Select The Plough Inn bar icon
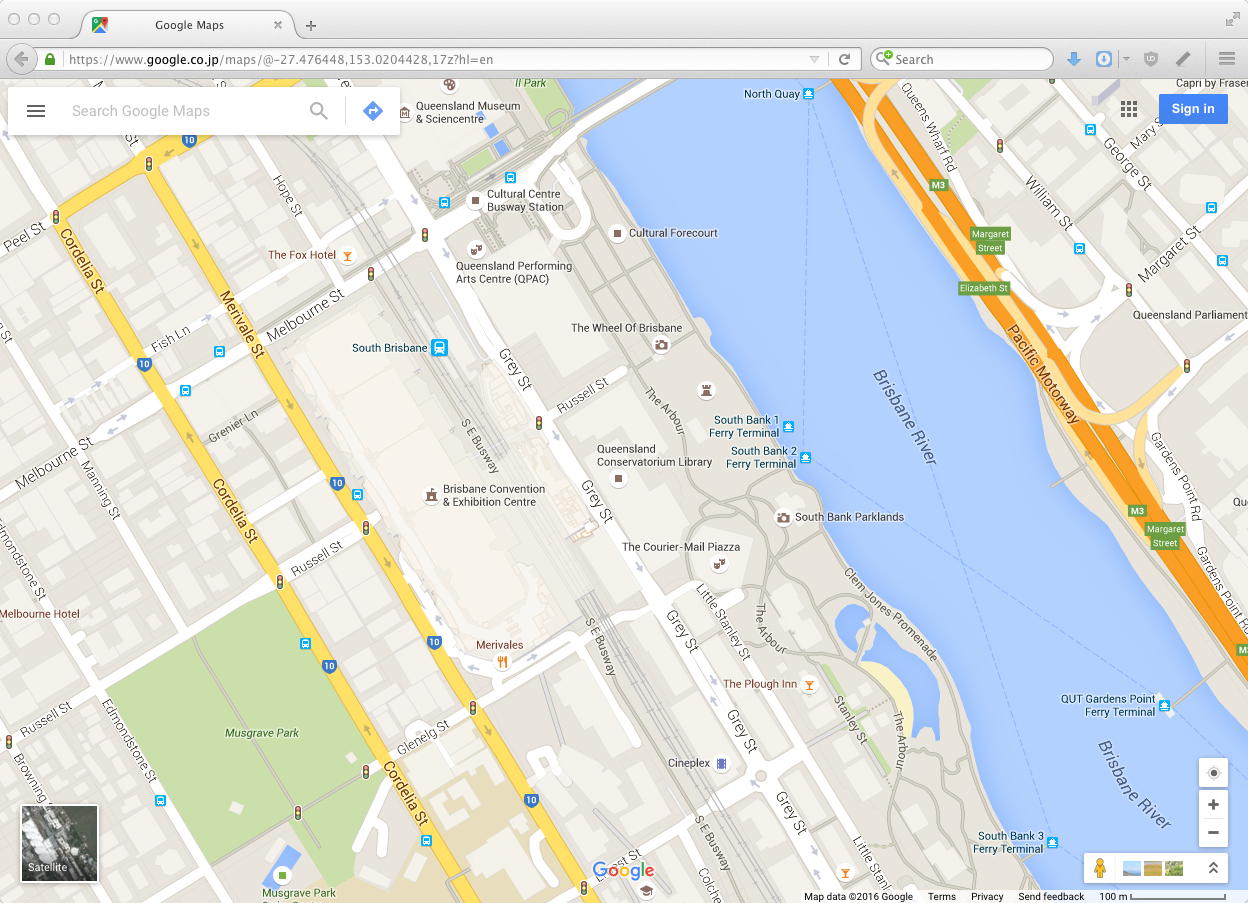This screenshot has width=1248, height=903. [810, 685]
